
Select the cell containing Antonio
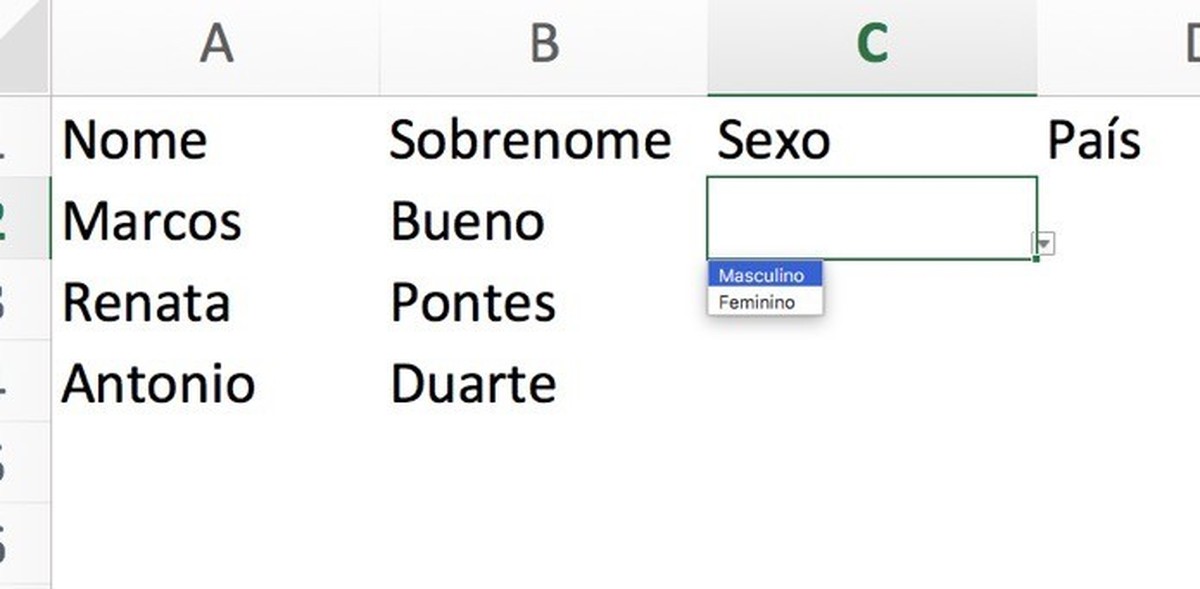157,382
